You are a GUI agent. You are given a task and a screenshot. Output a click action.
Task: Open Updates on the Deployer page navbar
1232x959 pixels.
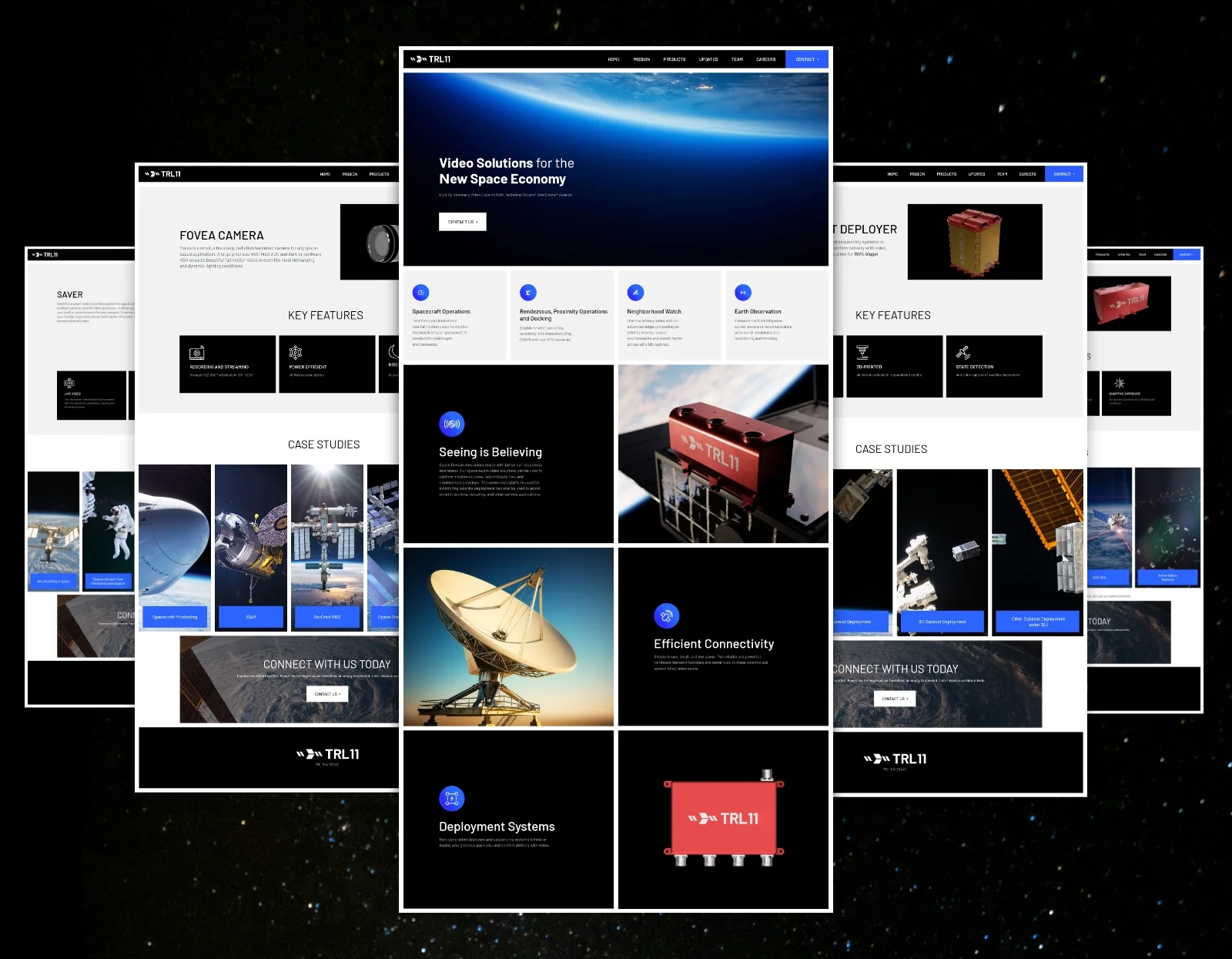[x=976, y=174]
